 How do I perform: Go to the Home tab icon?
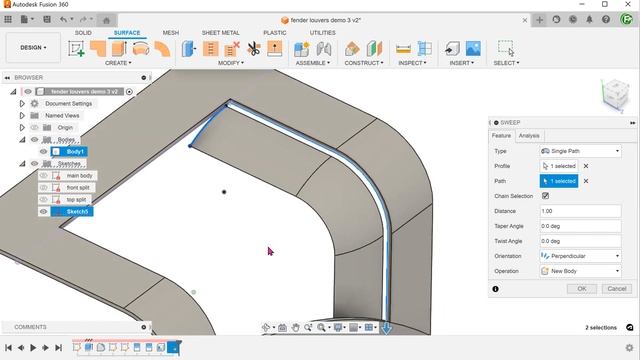click(x=106, y=20)
